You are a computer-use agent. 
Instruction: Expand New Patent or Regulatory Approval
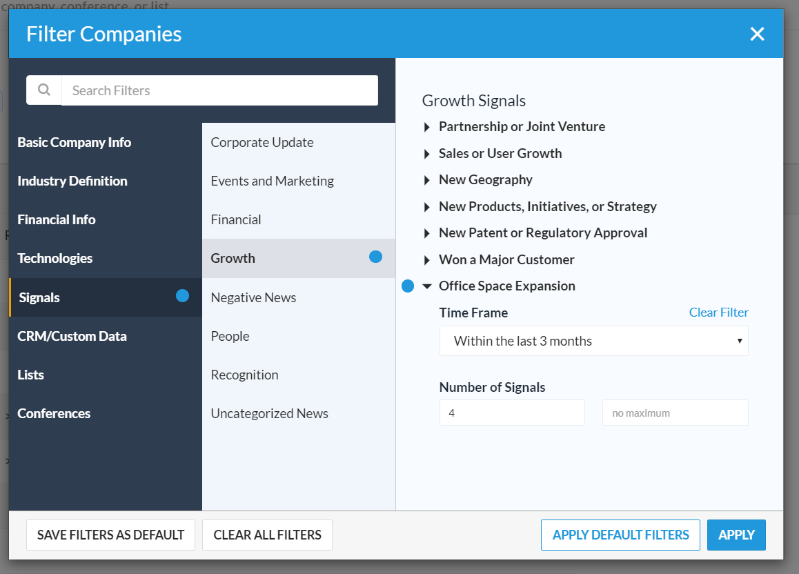point(428,233)
